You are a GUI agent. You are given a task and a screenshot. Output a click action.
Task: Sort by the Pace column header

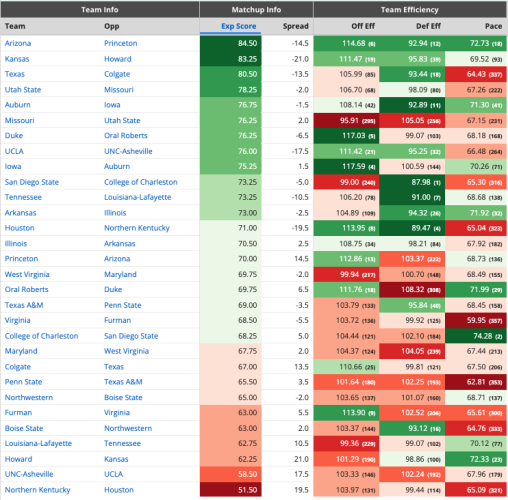click(x=493, y=26)
